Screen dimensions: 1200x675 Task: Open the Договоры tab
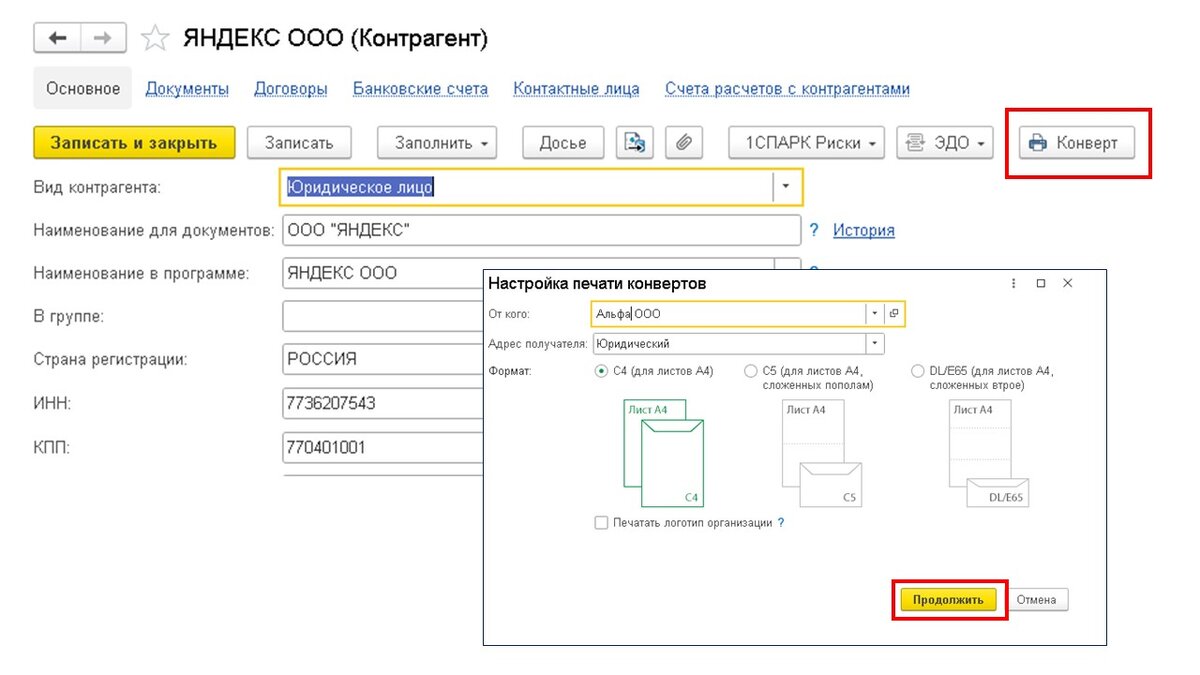point(291,88)
